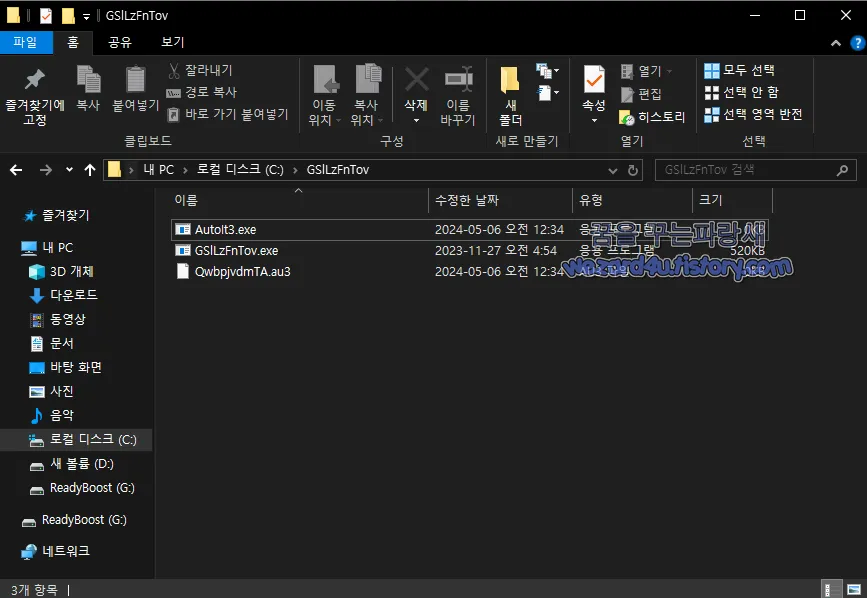Click 히스토리 history command
The image size is (867, 598).
tap(652, 117)
